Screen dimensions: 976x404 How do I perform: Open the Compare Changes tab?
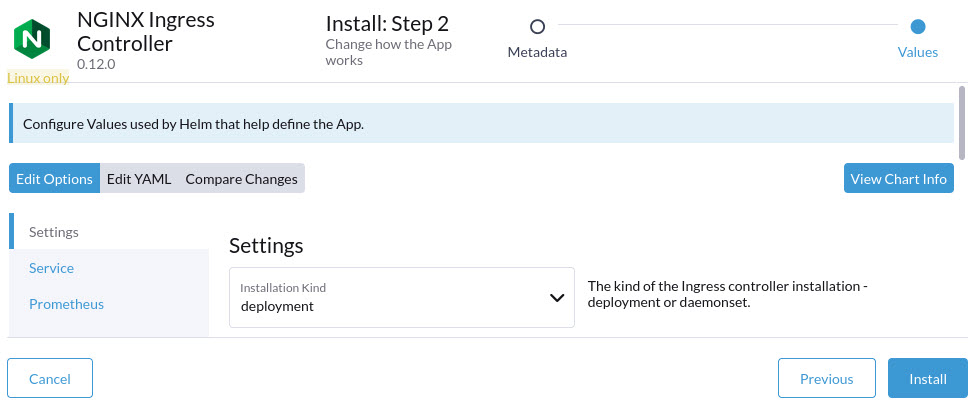[242, 179]
